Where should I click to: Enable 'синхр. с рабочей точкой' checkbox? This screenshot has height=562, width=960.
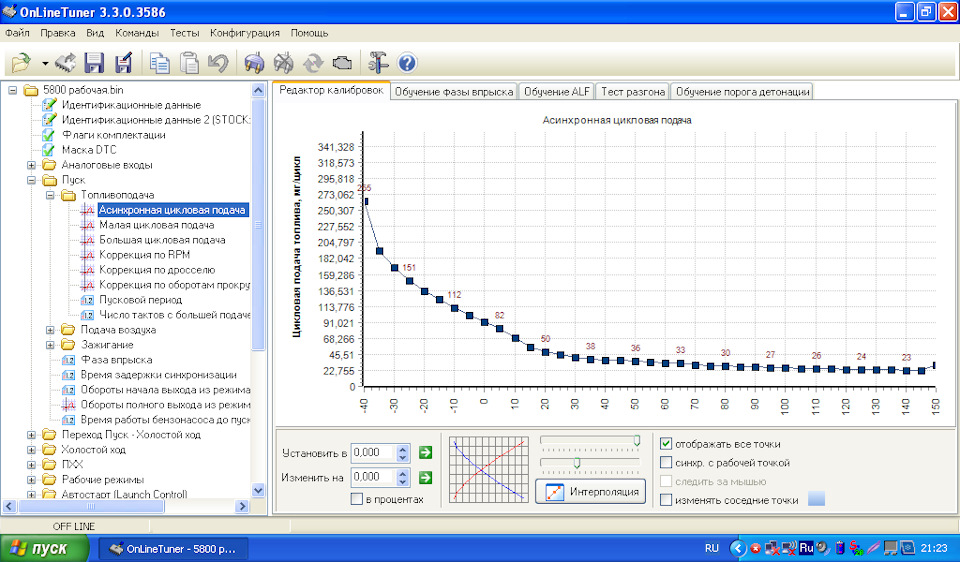[666, 463]
